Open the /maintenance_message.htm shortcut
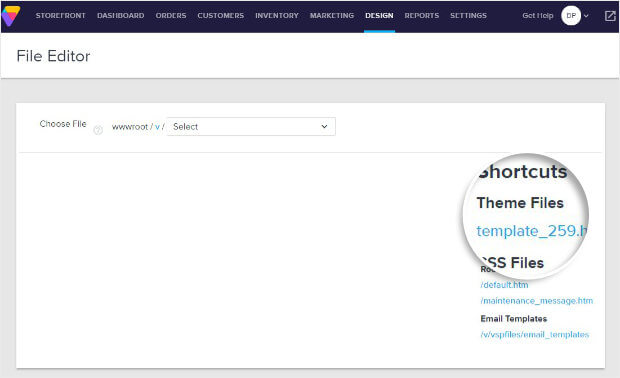 (x=537, y=301)
